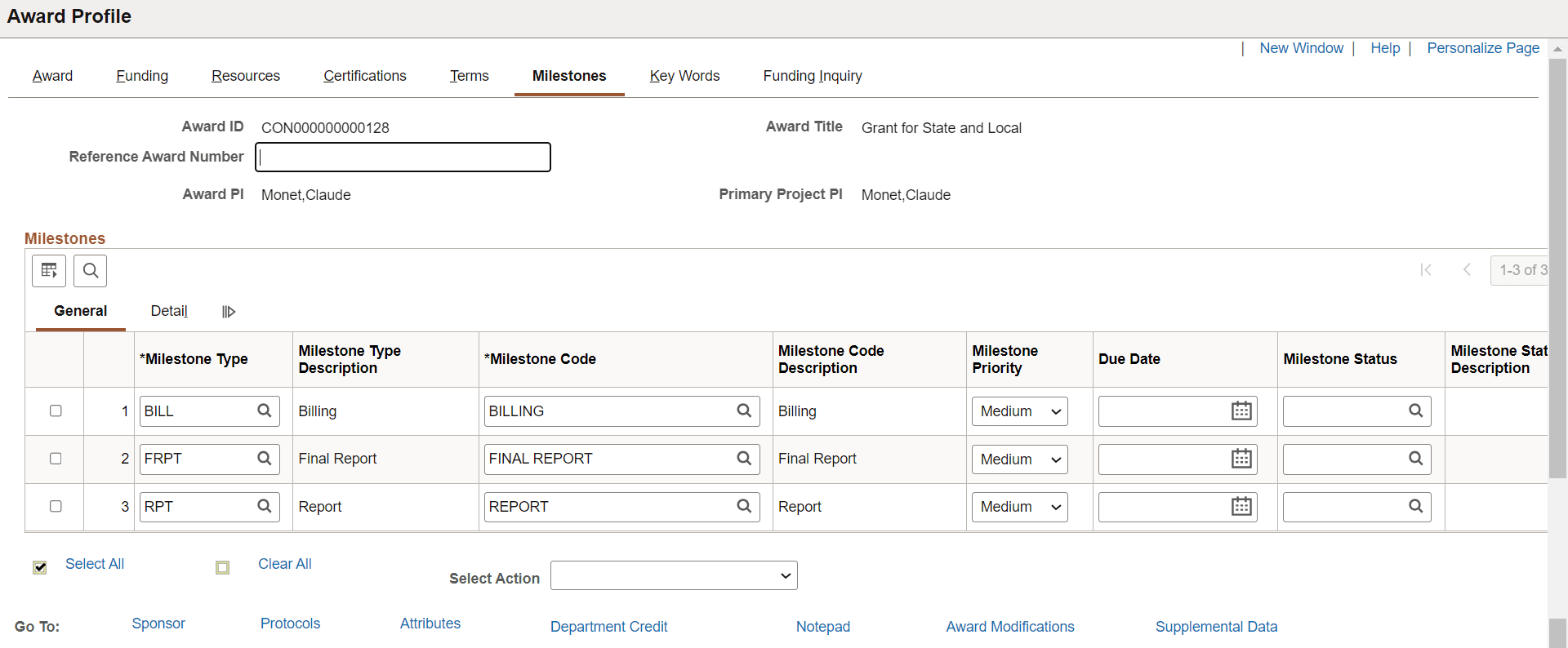Image resolution: width=1568 pixels, height=648 pixels.
Task: Click the Show all columns icon
Action: [x=229, y=311]
